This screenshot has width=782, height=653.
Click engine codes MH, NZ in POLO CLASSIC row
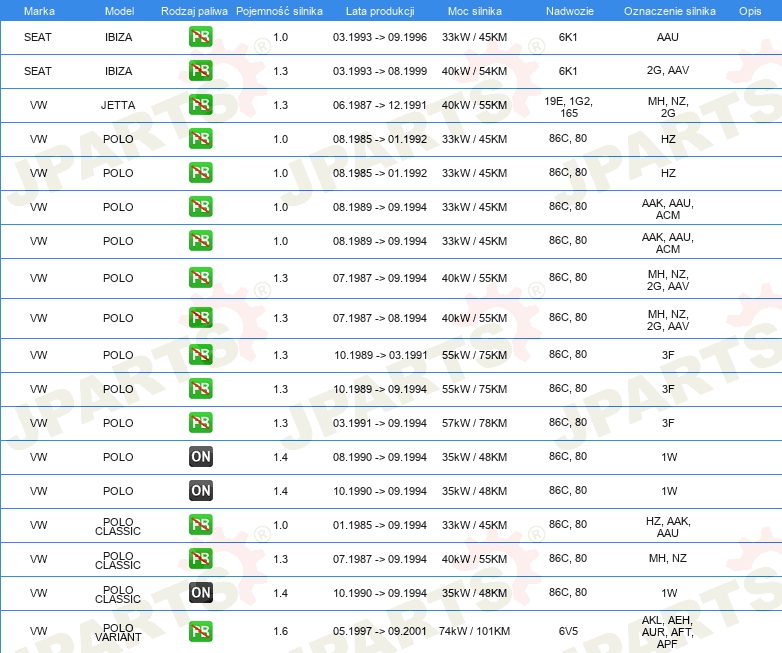667,558
